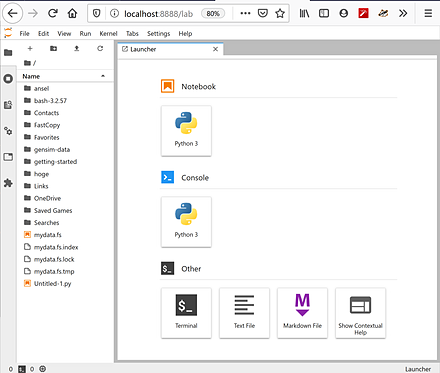Select the Contacts folder
This screenshot has height=373, width=440.
[x=65, y=113]
